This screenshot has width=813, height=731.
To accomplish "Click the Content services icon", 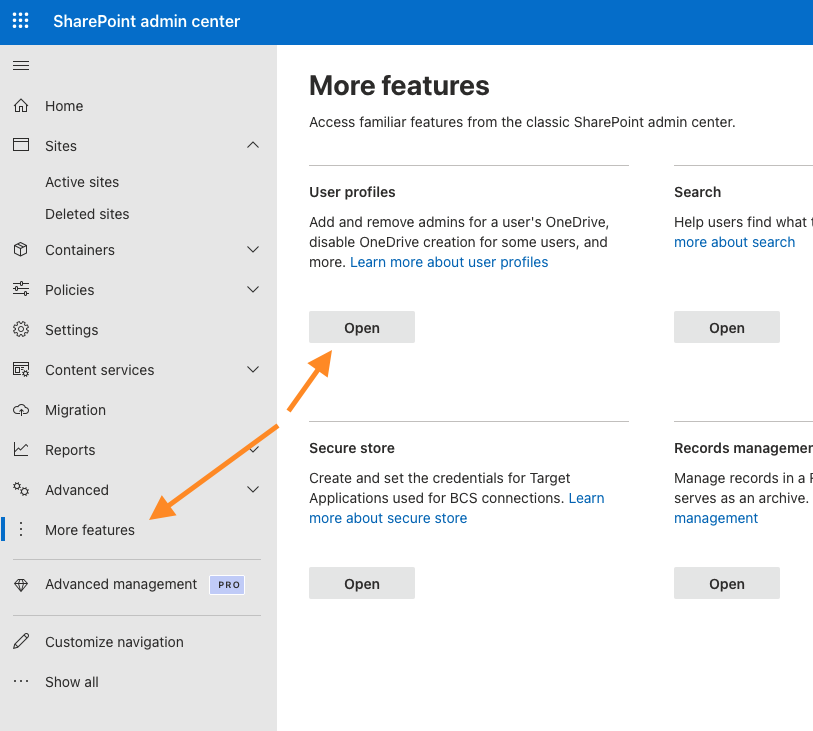I will (21, 370).
